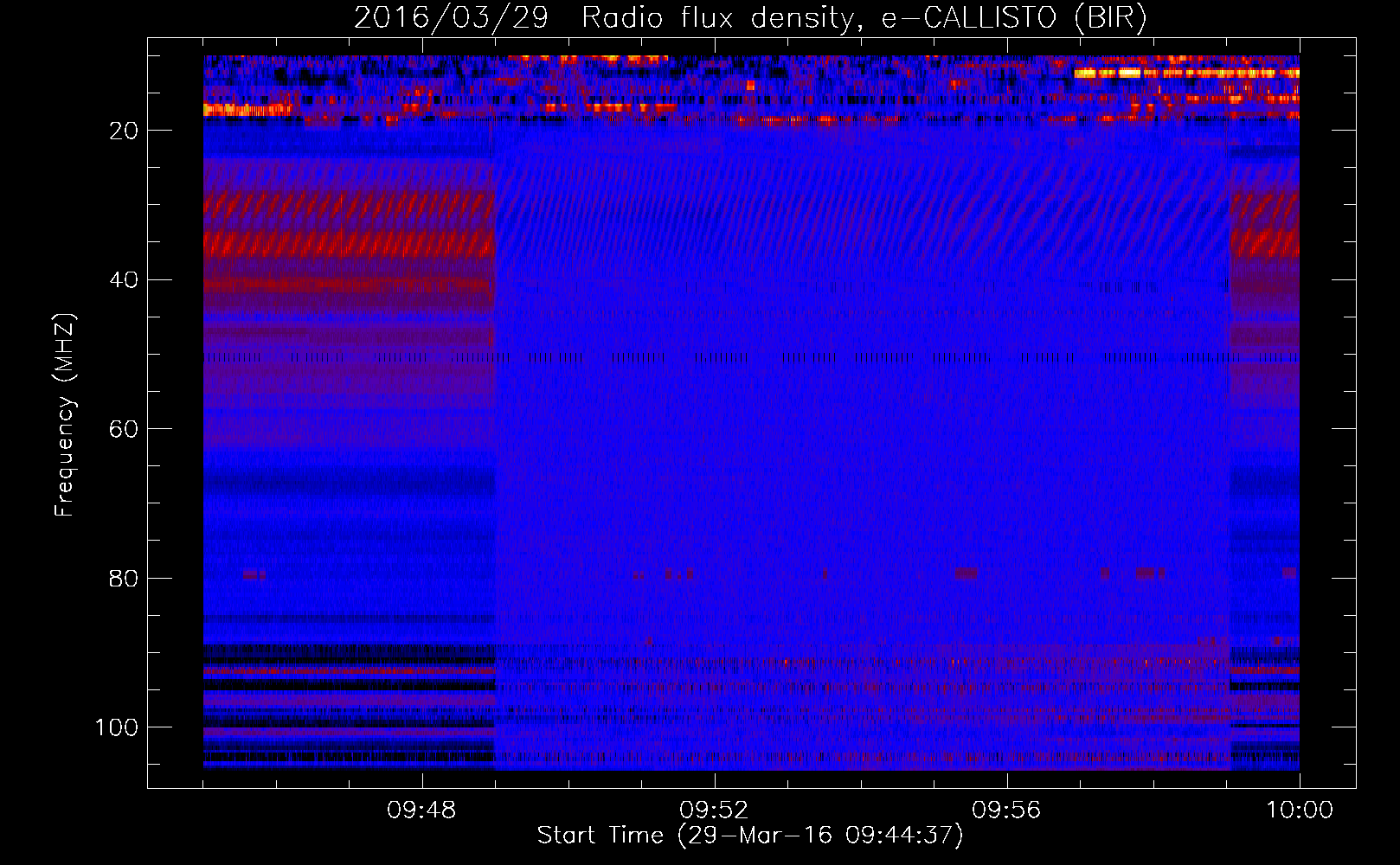The image size is (1400, 865).
Task: Click the 09:48 time tick label
Action: tap(421, 811)
